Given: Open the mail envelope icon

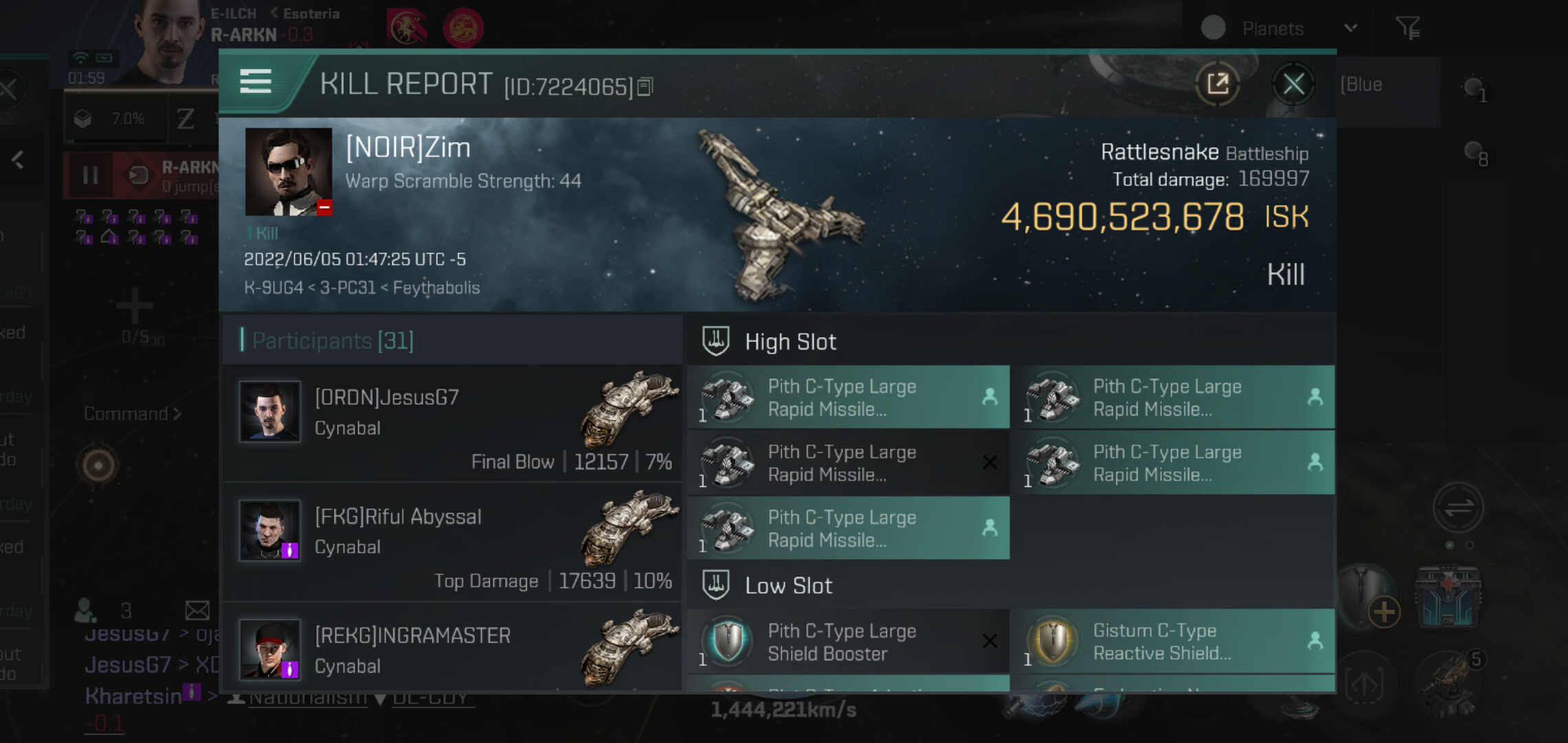Looking at the screenshot, I should pos(197,610).
